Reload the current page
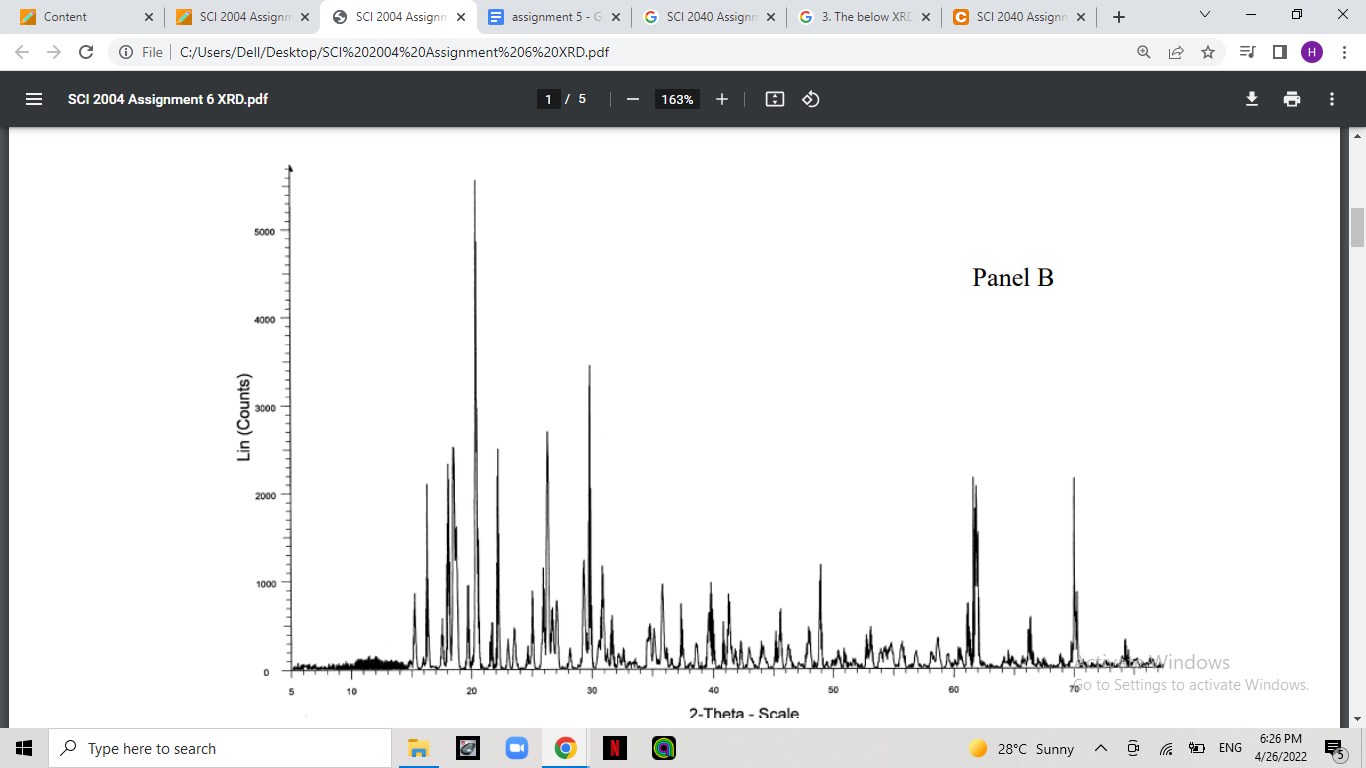The height and width of the screenshot is (768, 1366). tap(86, 52)
